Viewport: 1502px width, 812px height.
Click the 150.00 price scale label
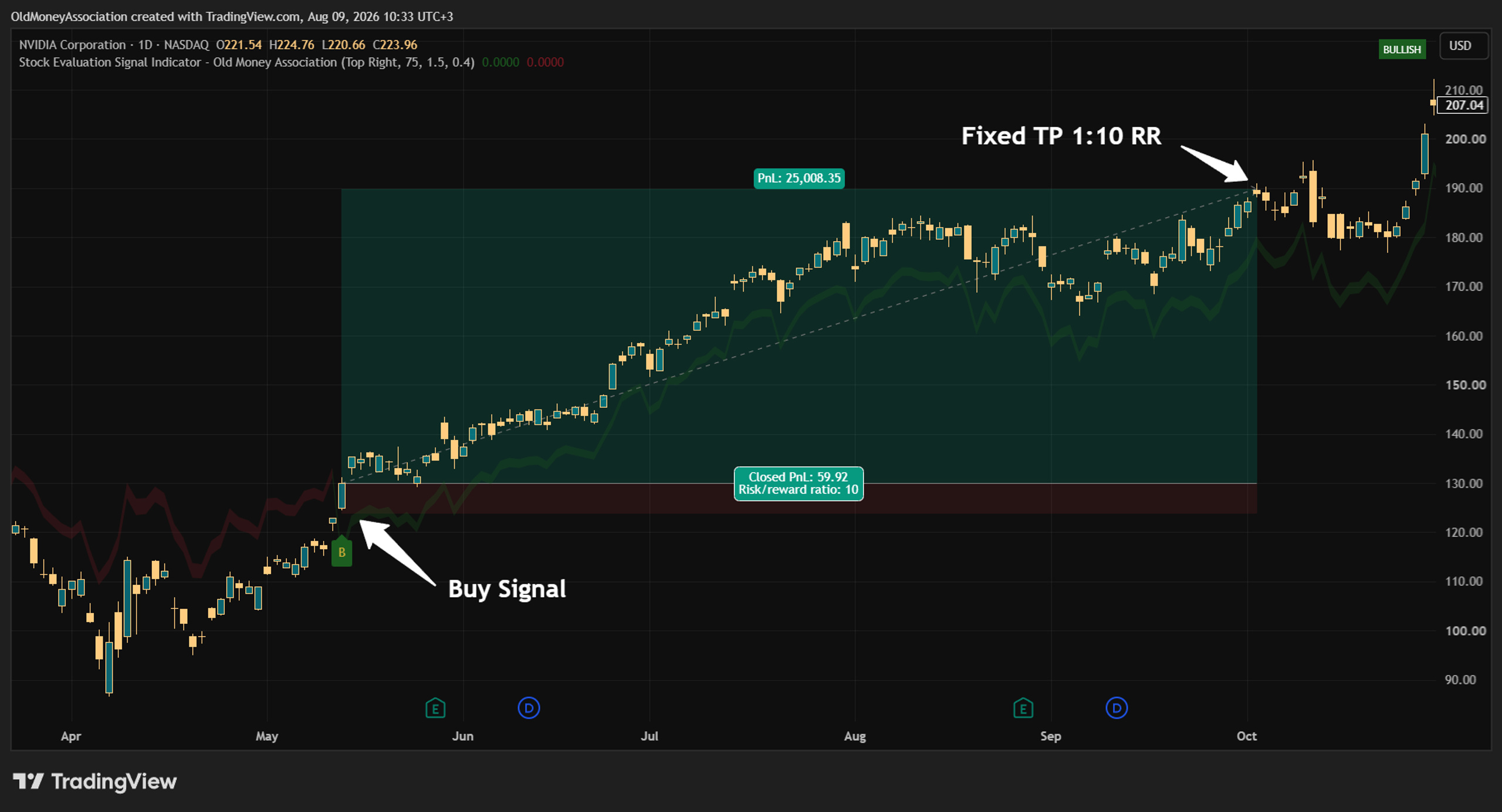(x=1465, y=385)
